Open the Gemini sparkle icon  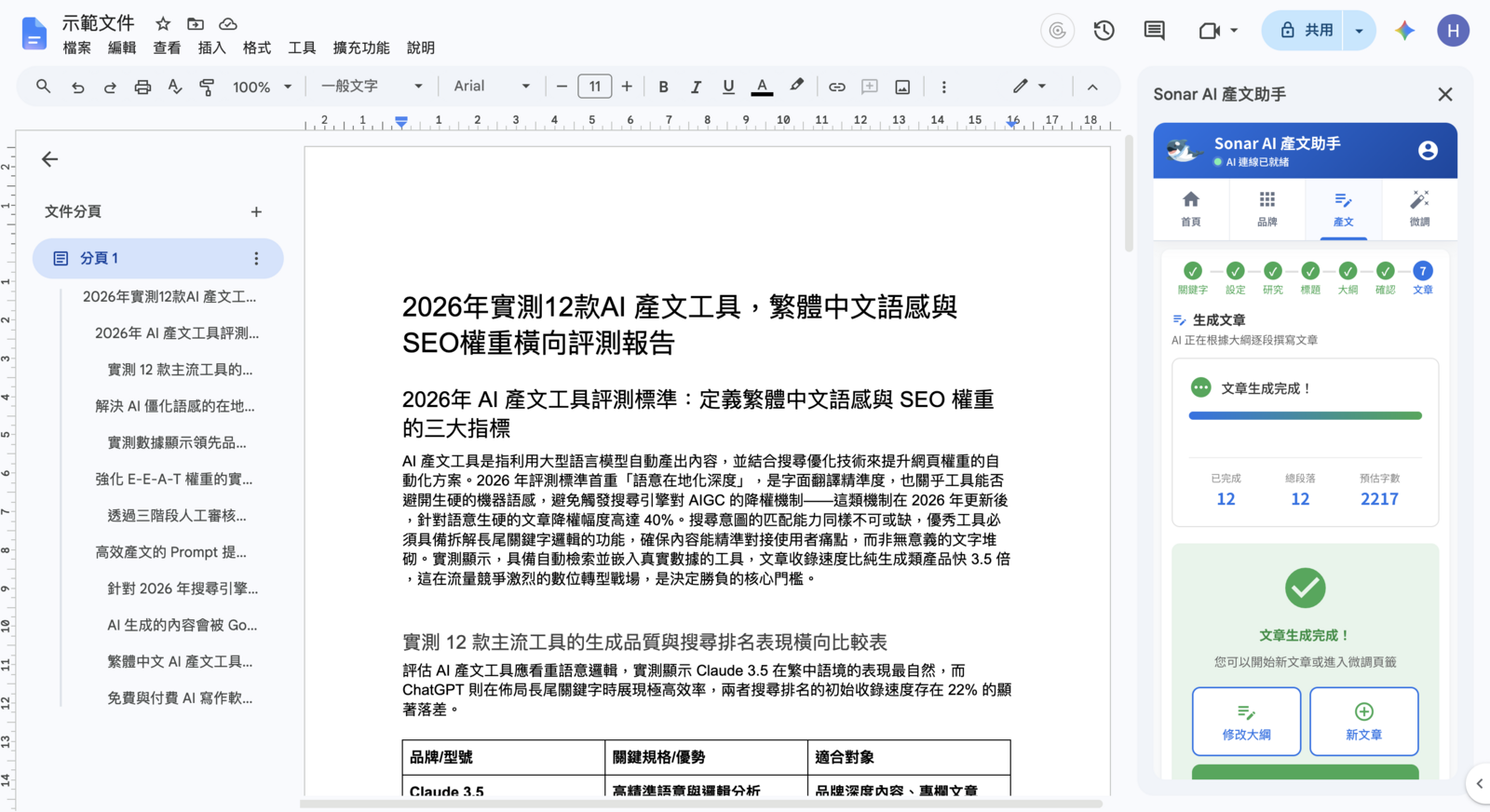pos(1404,31)
